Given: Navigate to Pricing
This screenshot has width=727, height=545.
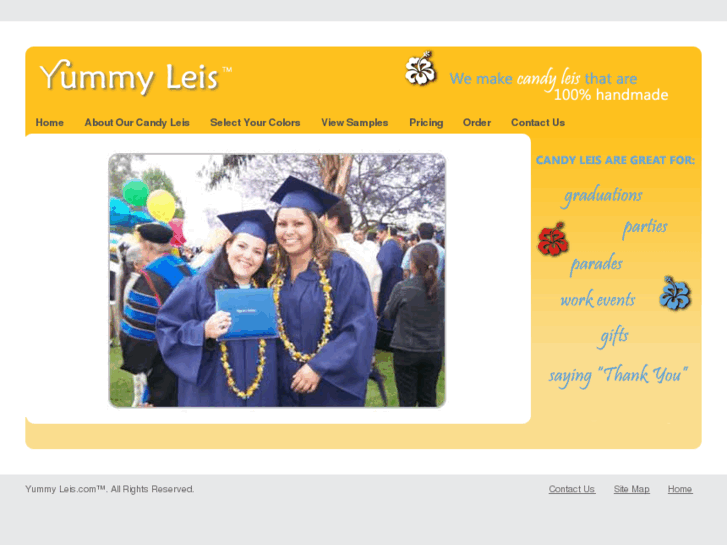Looking at the screenshot, I should coord(426,122).
